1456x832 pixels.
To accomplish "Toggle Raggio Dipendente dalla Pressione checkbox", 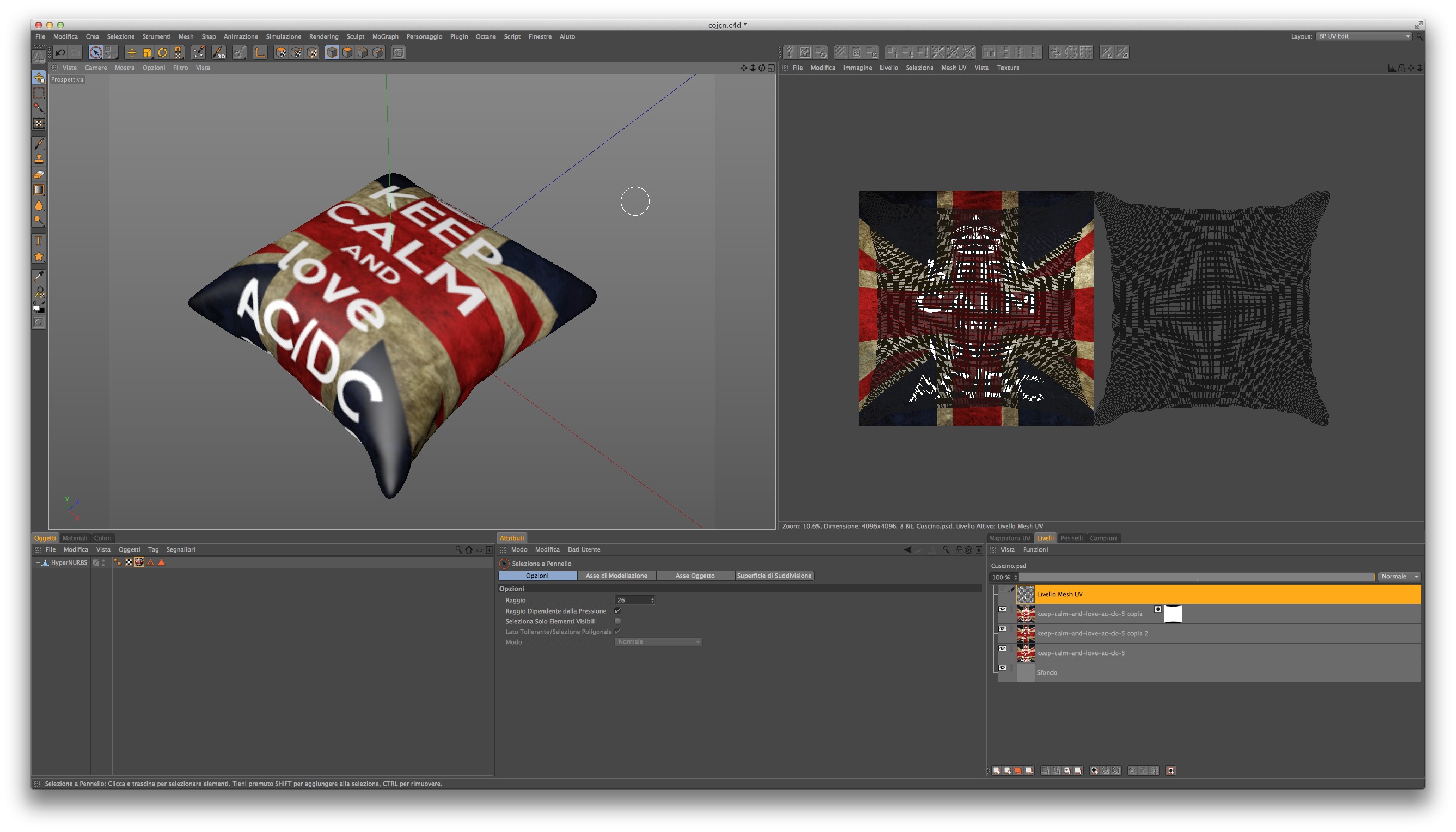I will [x=617, y=611].
